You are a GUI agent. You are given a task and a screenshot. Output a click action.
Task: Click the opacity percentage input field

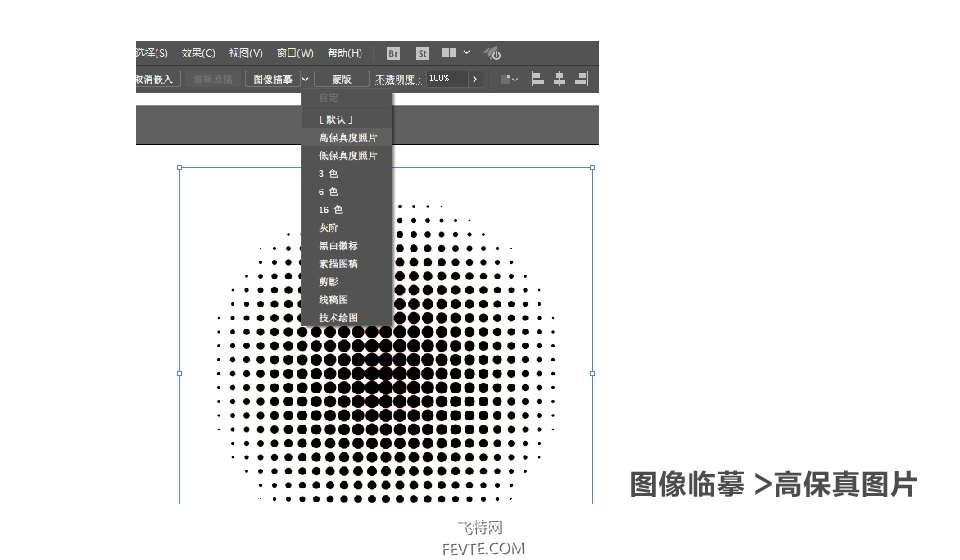pyautogui.click(x=446, y=79)
